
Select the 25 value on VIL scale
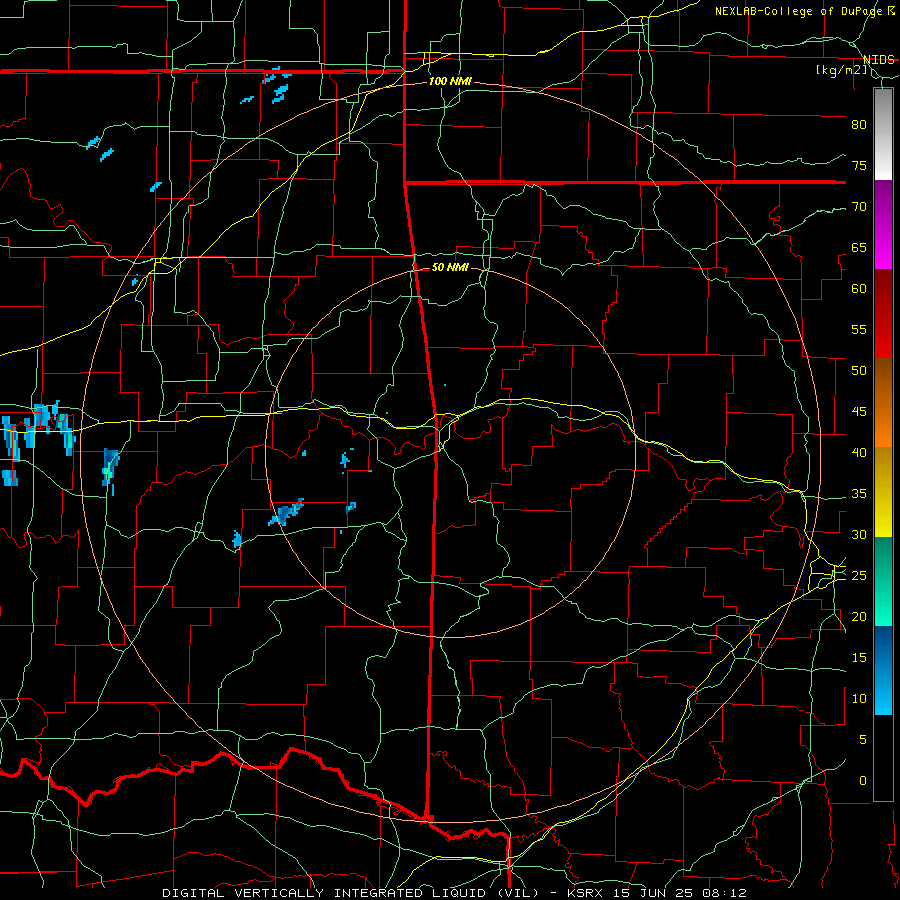859,576
